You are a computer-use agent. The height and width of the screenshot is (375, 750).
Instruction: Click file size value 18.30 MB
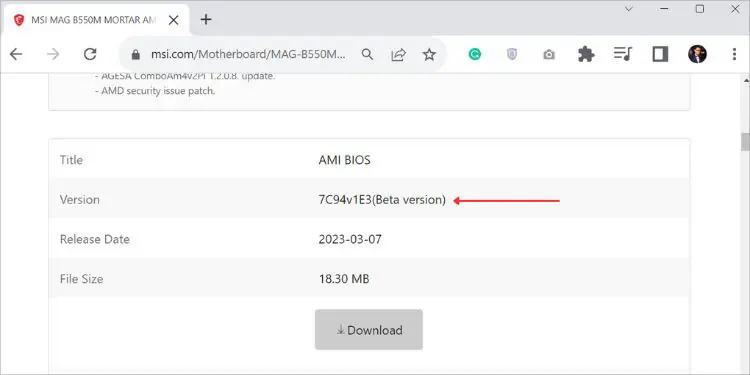(344, 279)
